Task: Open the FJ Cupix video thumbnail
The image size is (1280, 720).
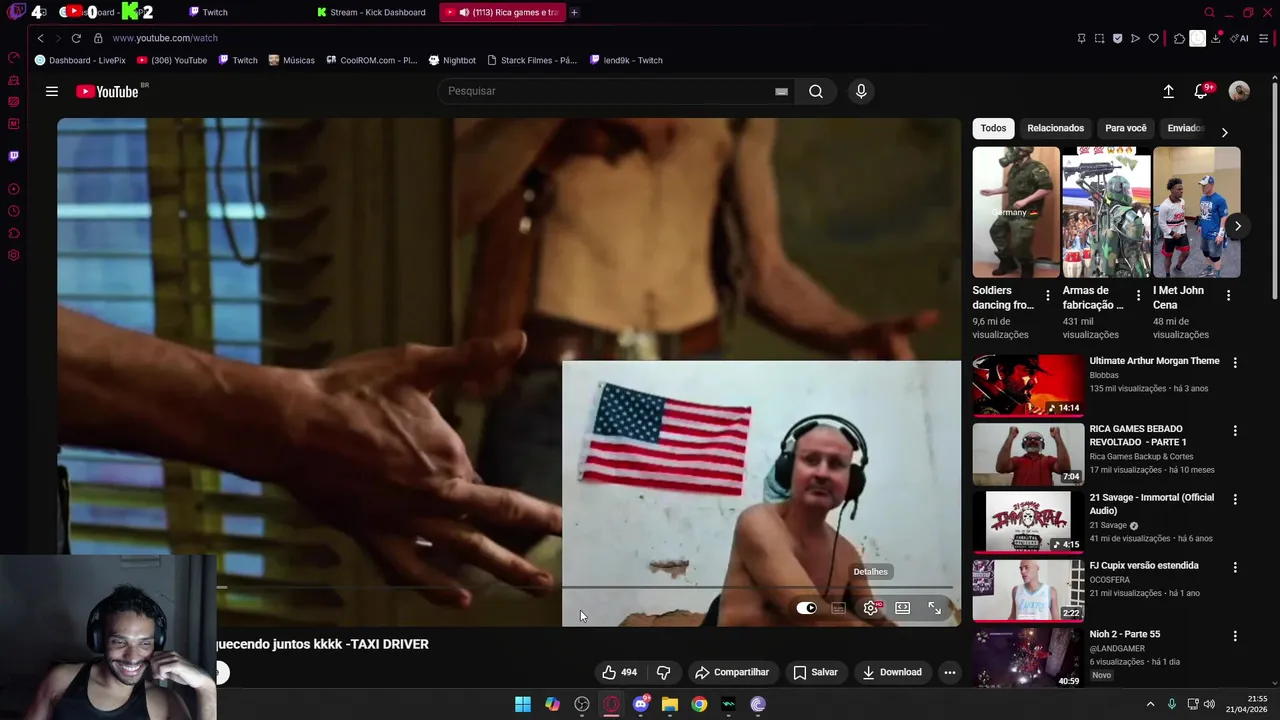Action: point(1028,590)
